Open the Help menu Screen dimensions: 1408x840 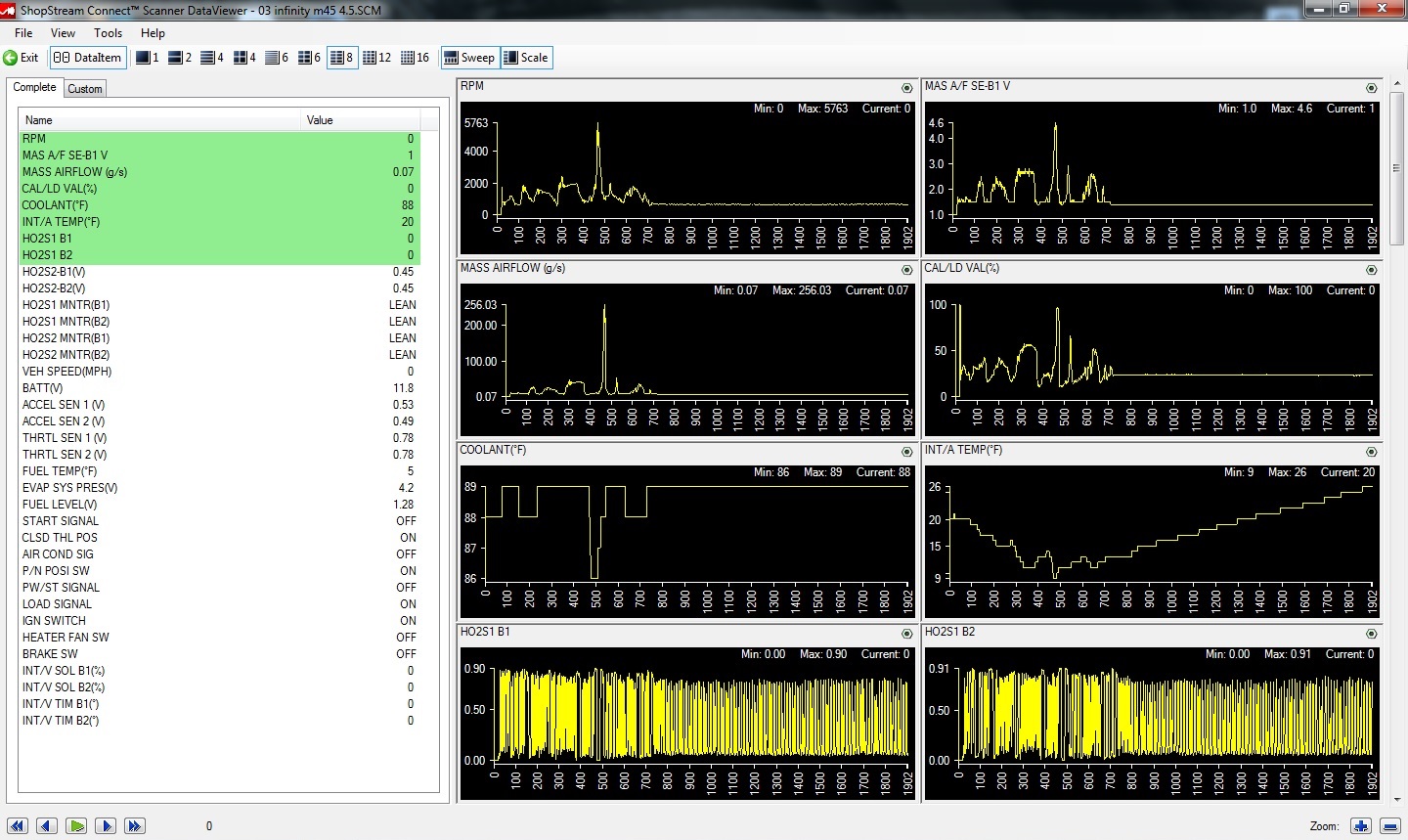click(153, 33)
